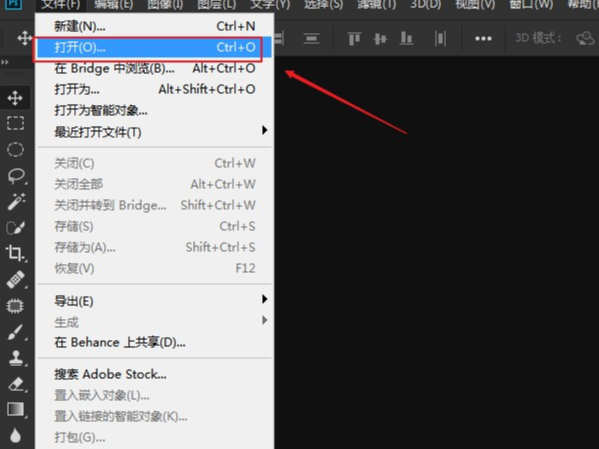Choose the Brush tool
This screenshot has height=449, width=599.
(x=15, y=332)
